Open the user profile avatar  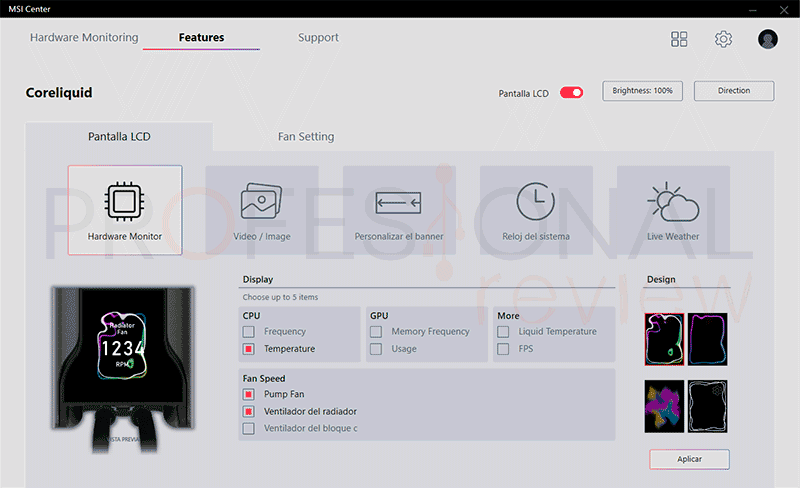[x=768, y=39]
